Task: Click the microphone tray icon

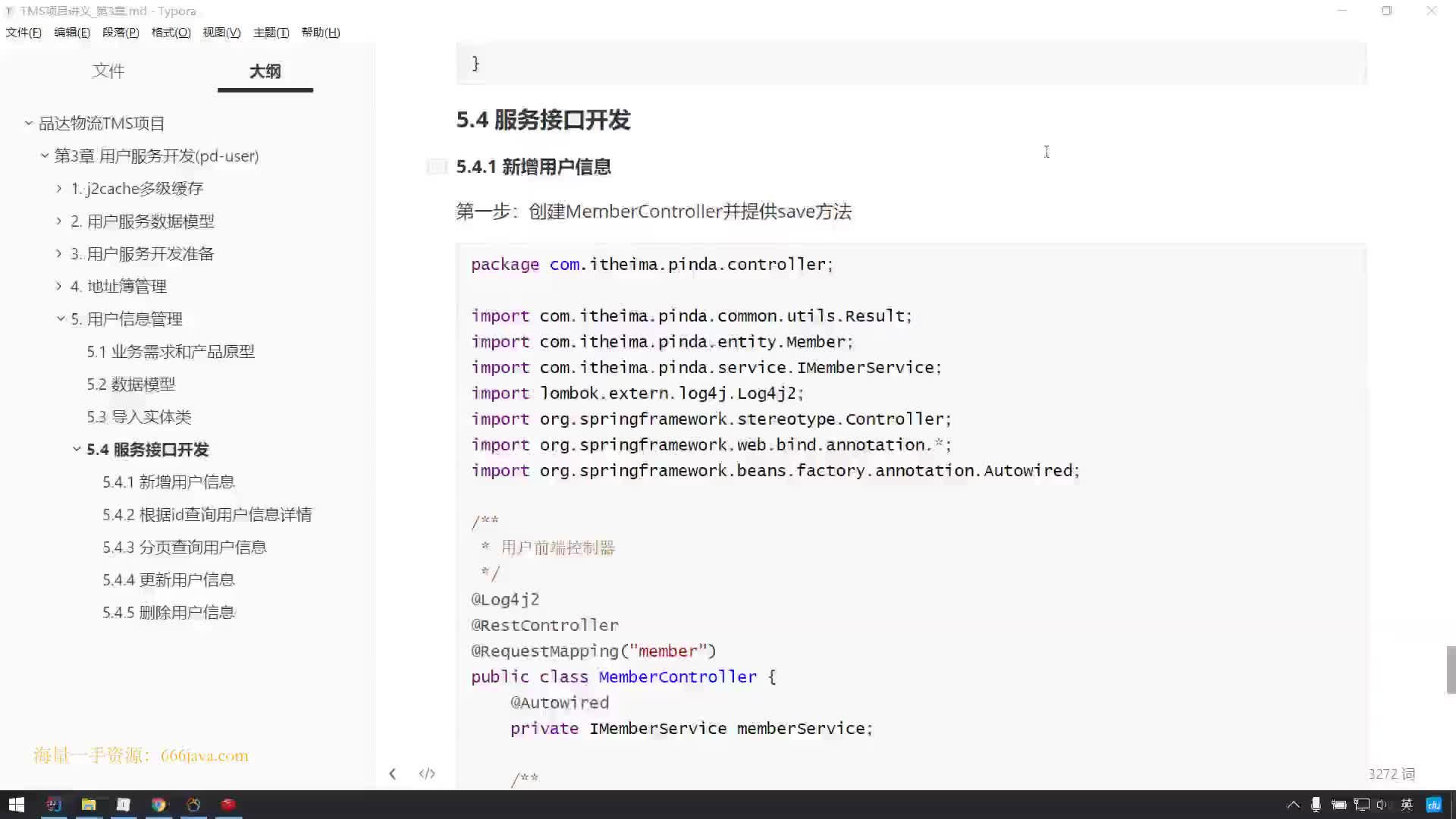Action: click(x=1316, y=805)
